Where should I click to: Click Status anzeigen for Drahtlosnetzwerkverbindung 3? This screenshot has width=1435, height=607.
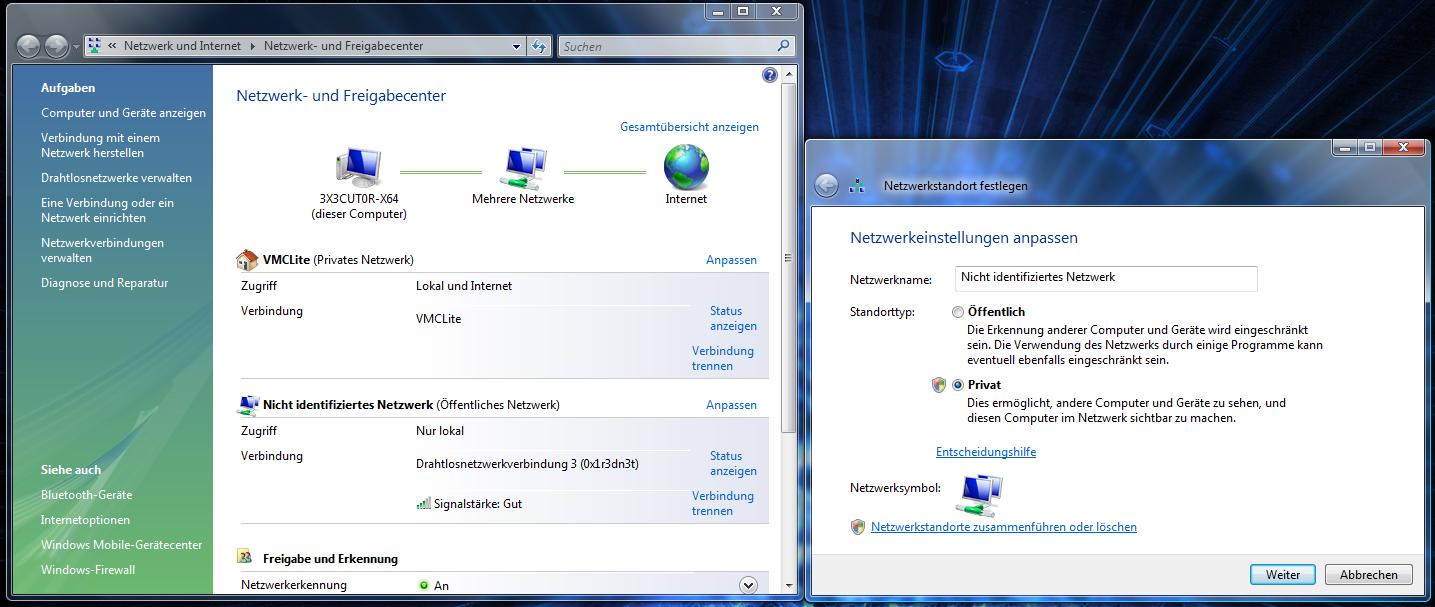point(733,463)
